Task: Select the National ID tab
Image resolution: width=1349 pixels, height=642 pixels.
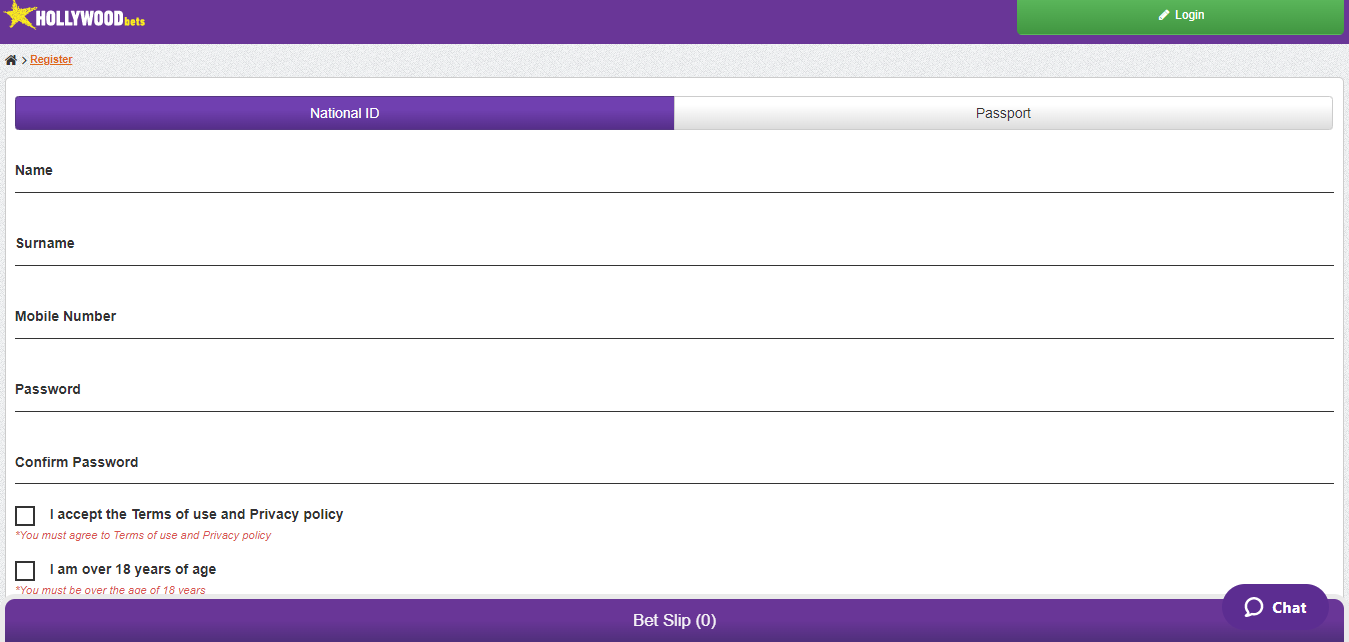Action: coord(344,113)
